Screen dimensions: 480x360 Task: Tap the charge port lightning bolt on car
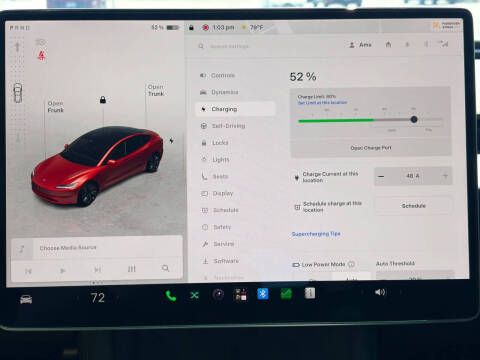(171, 141)
